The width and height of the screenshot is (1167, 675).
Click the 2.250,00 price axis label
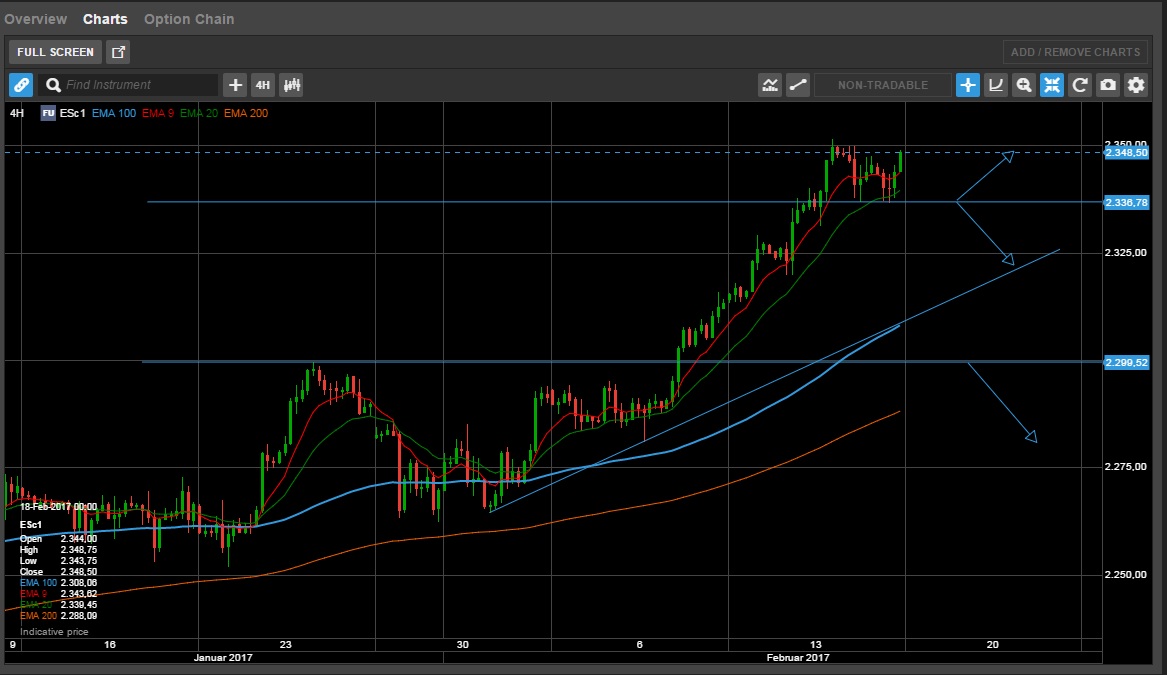point(1125,575)
